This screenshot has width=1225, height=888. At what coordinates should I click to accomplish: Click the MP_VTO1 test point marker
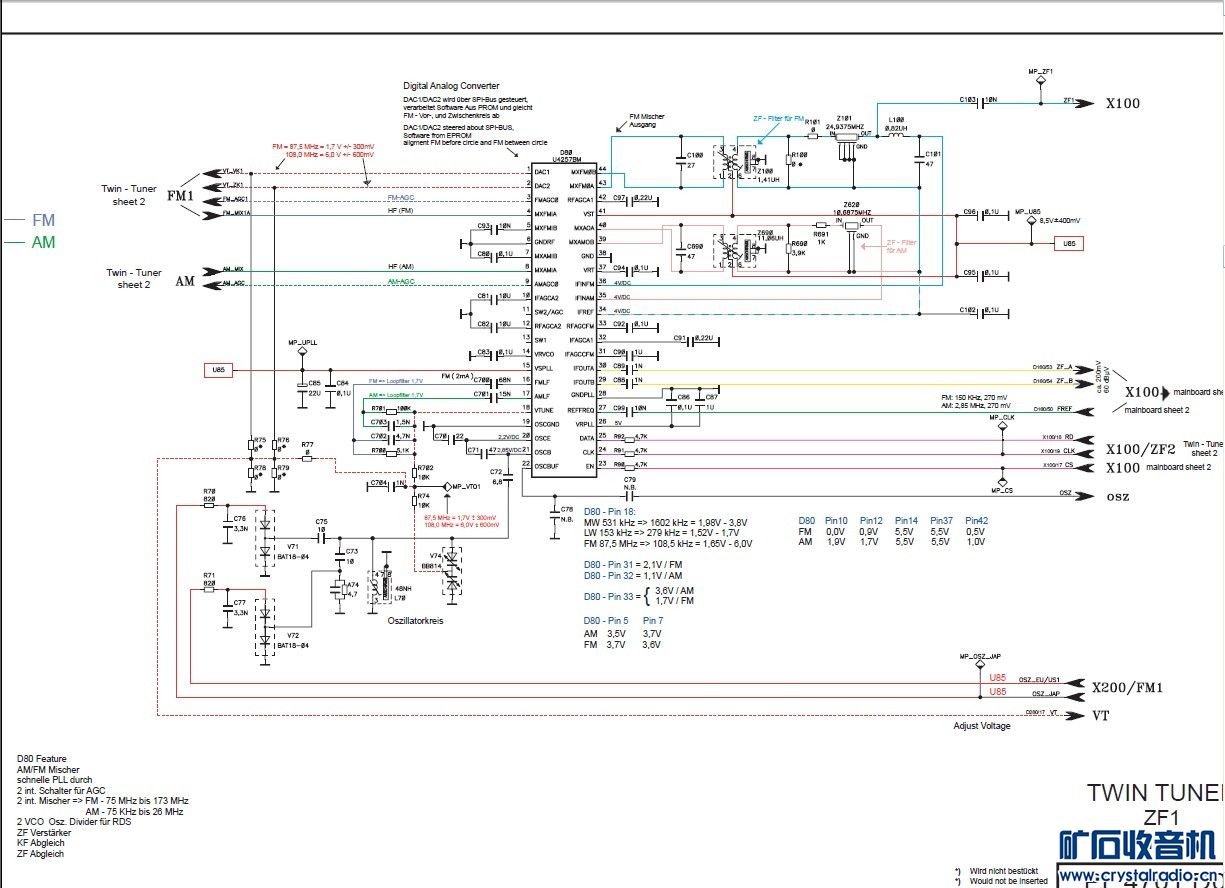pos(447,487)
